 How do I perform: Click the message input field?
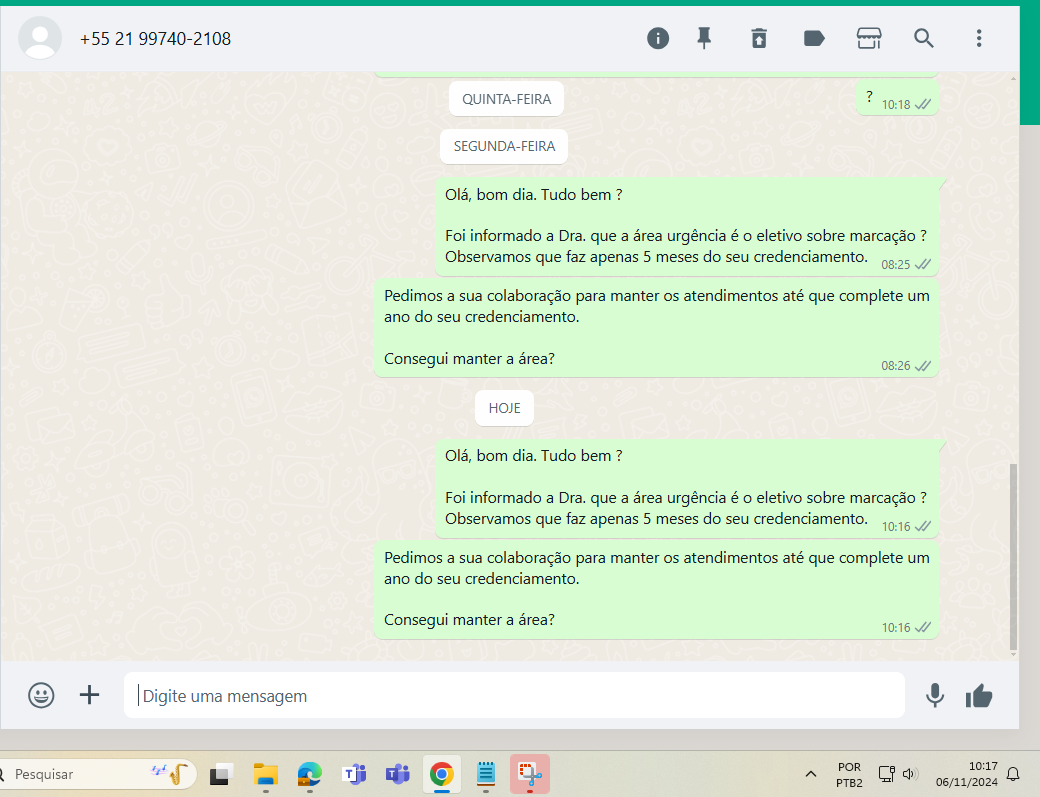pyautogui.click(x=514, y=696)
